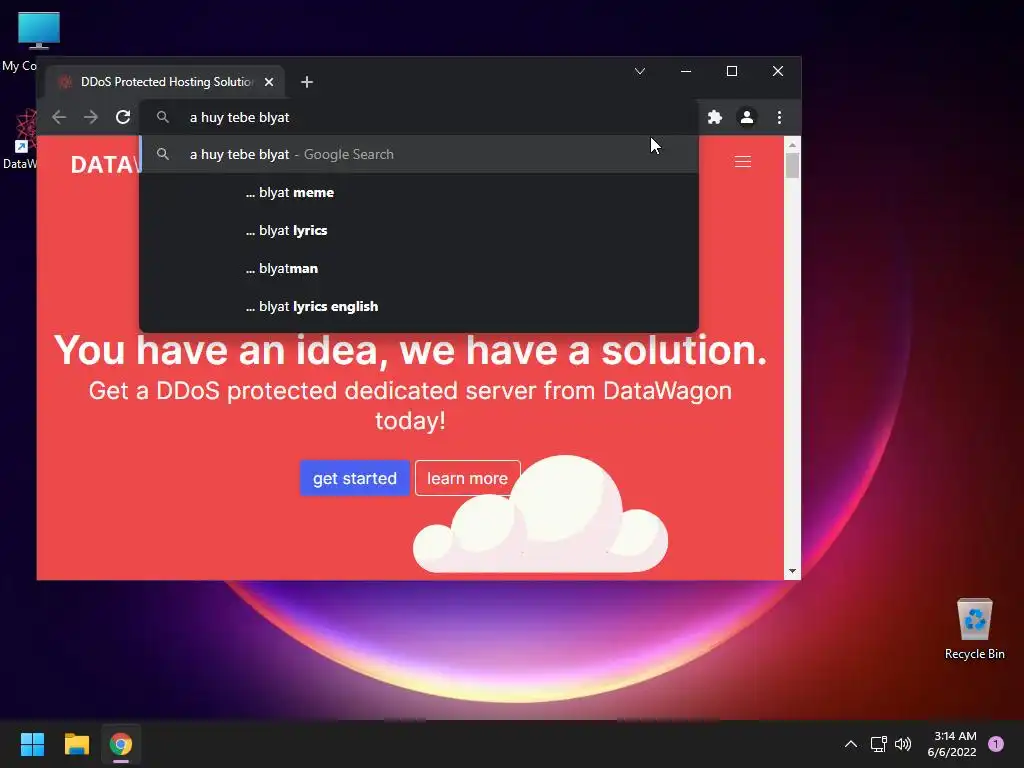Open the Windows Start menu
Viewport: 1024px width, 768px height.
(32, 744)
